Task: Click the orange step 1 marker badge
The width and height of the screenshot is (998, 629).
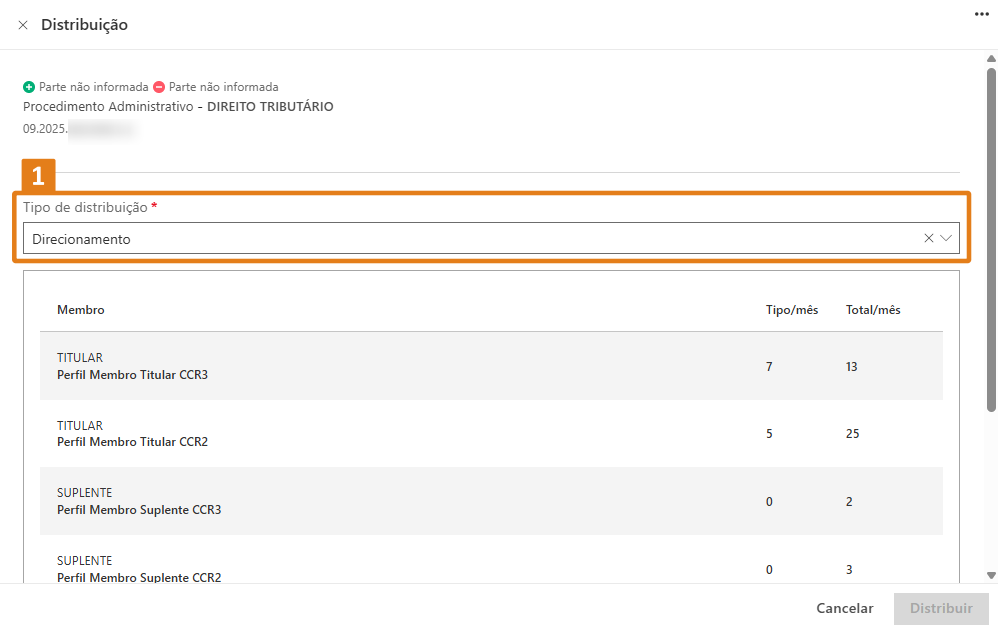Action: tap(39, 176)
